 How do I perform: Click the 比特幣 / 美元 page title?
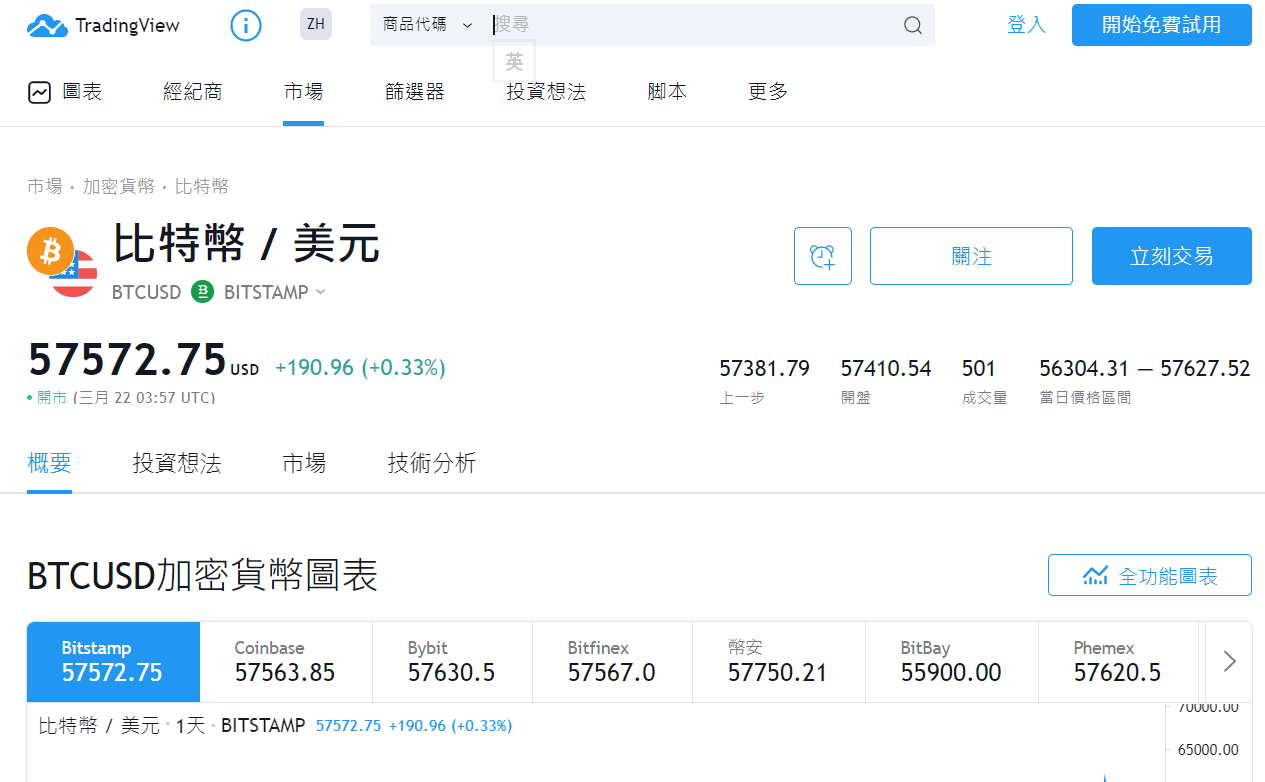[x=246, y=245]
